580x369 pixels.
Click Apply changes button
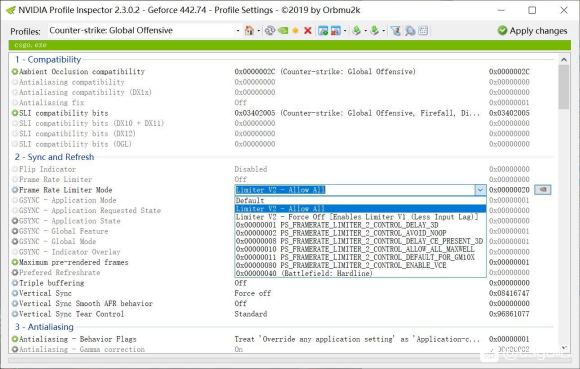tap(532, 31)
